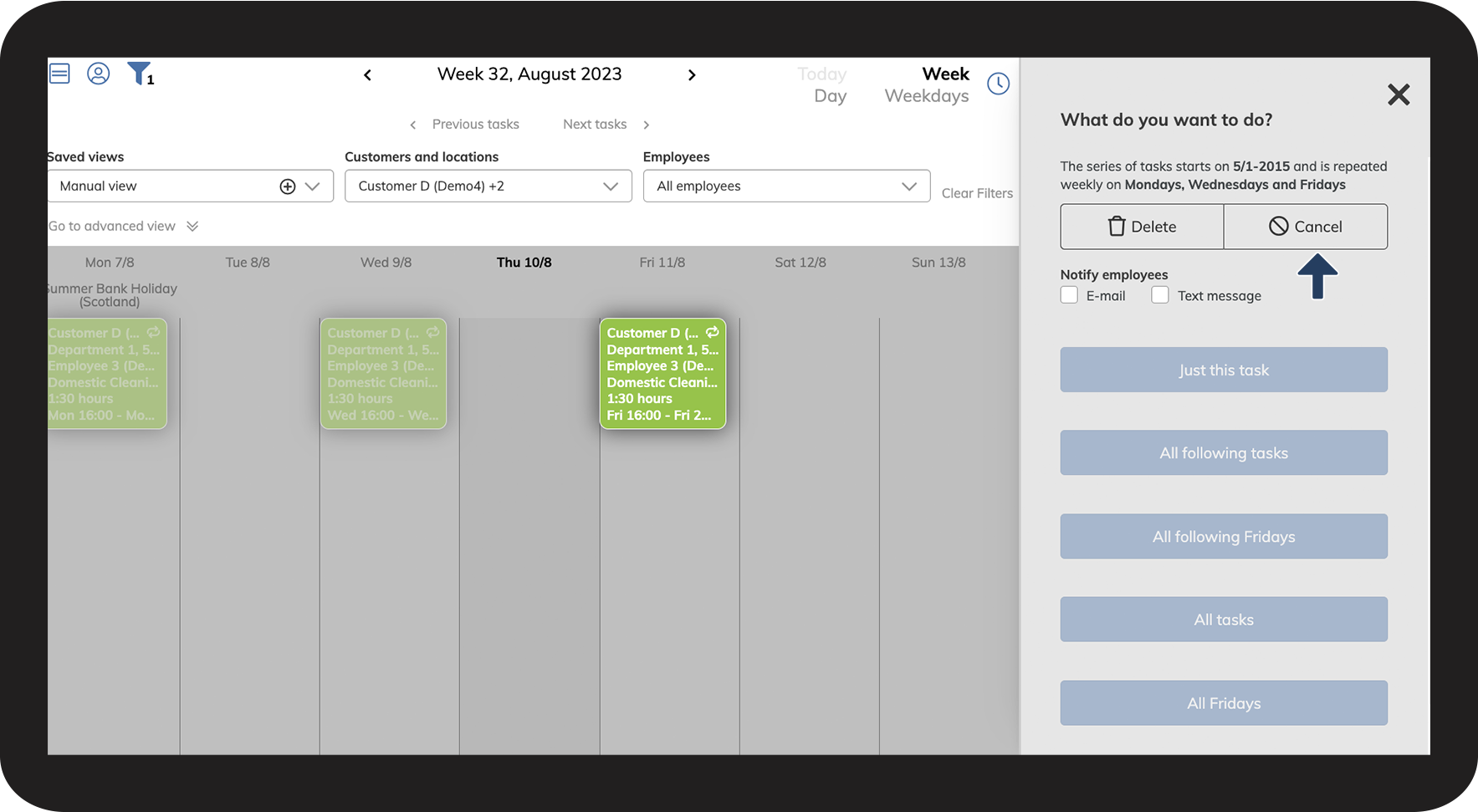Jump to Today

click(822, 74)
